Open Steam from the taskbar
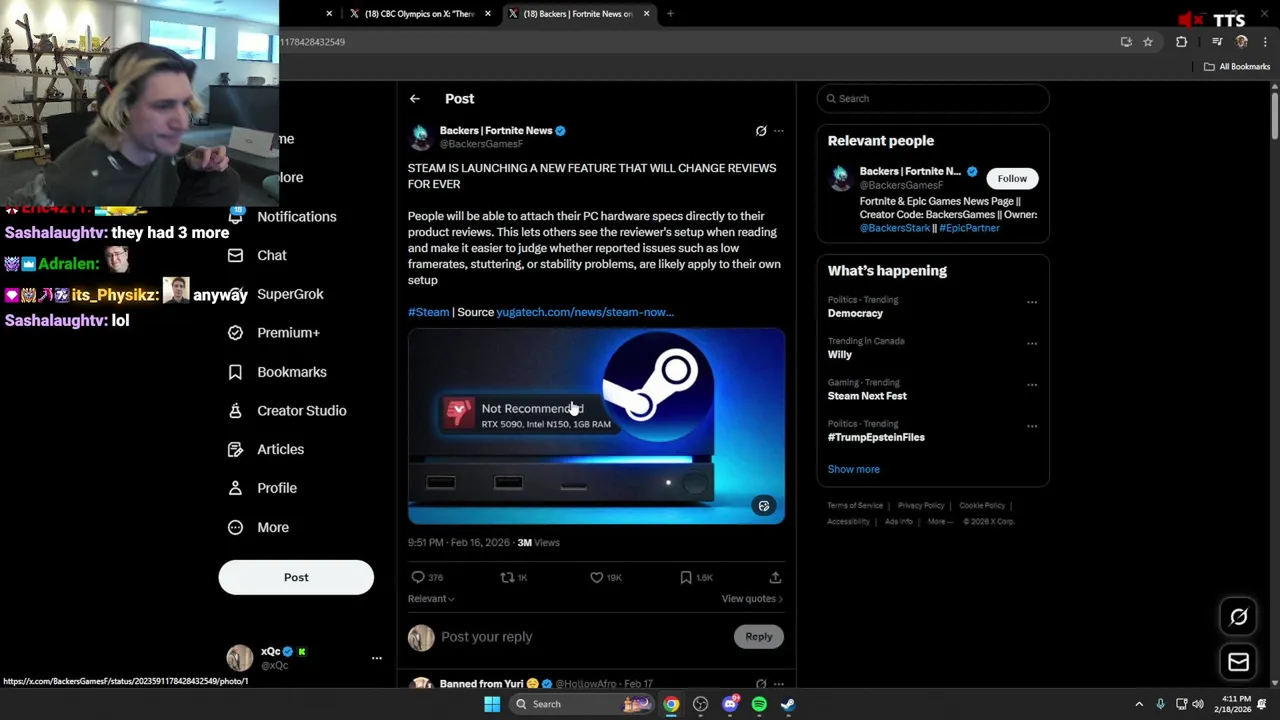The height and width of the screenshot is (720, 1280). (788, 704)
